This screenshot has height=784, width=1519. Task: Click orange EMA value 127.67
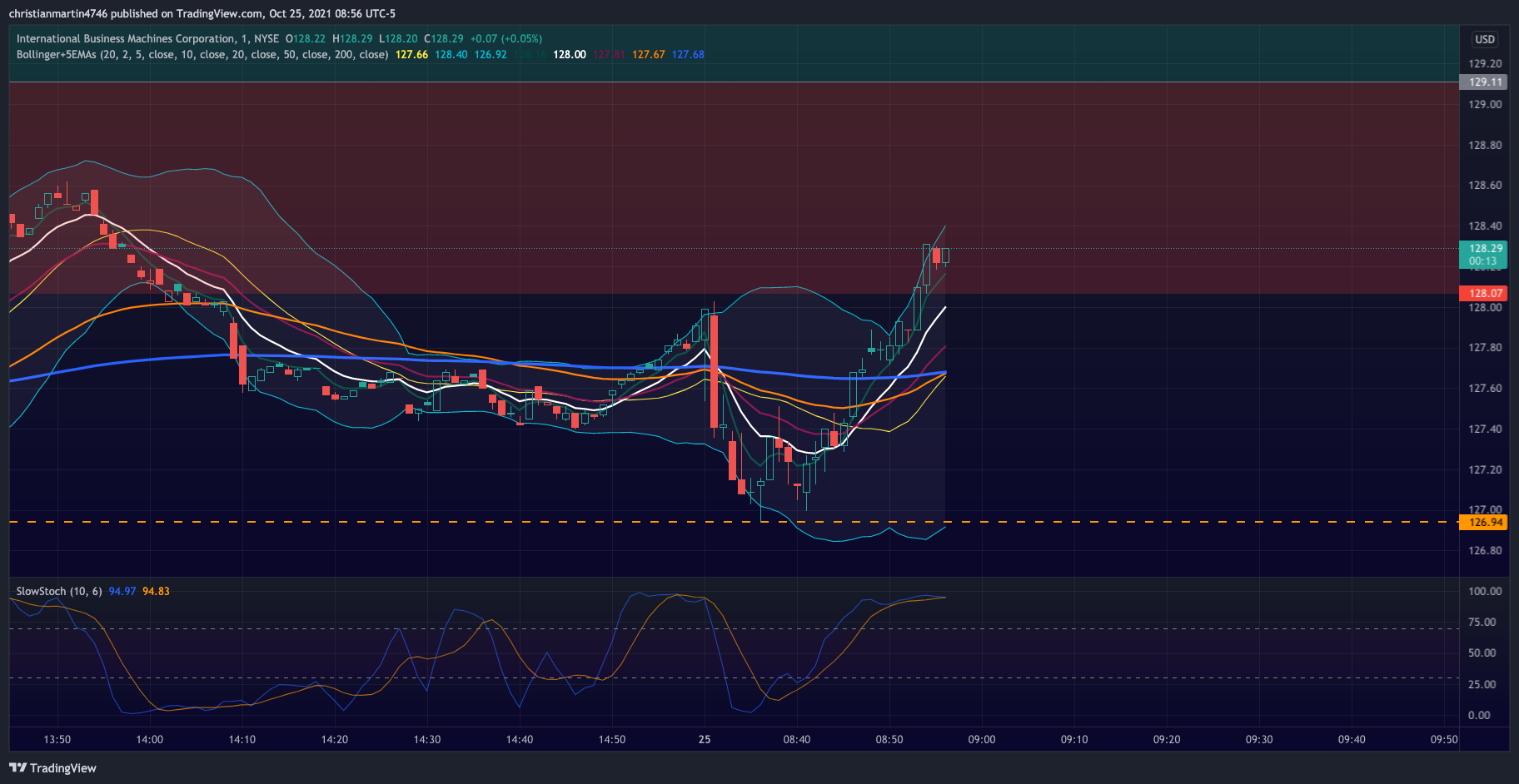(x=649, y=54)
